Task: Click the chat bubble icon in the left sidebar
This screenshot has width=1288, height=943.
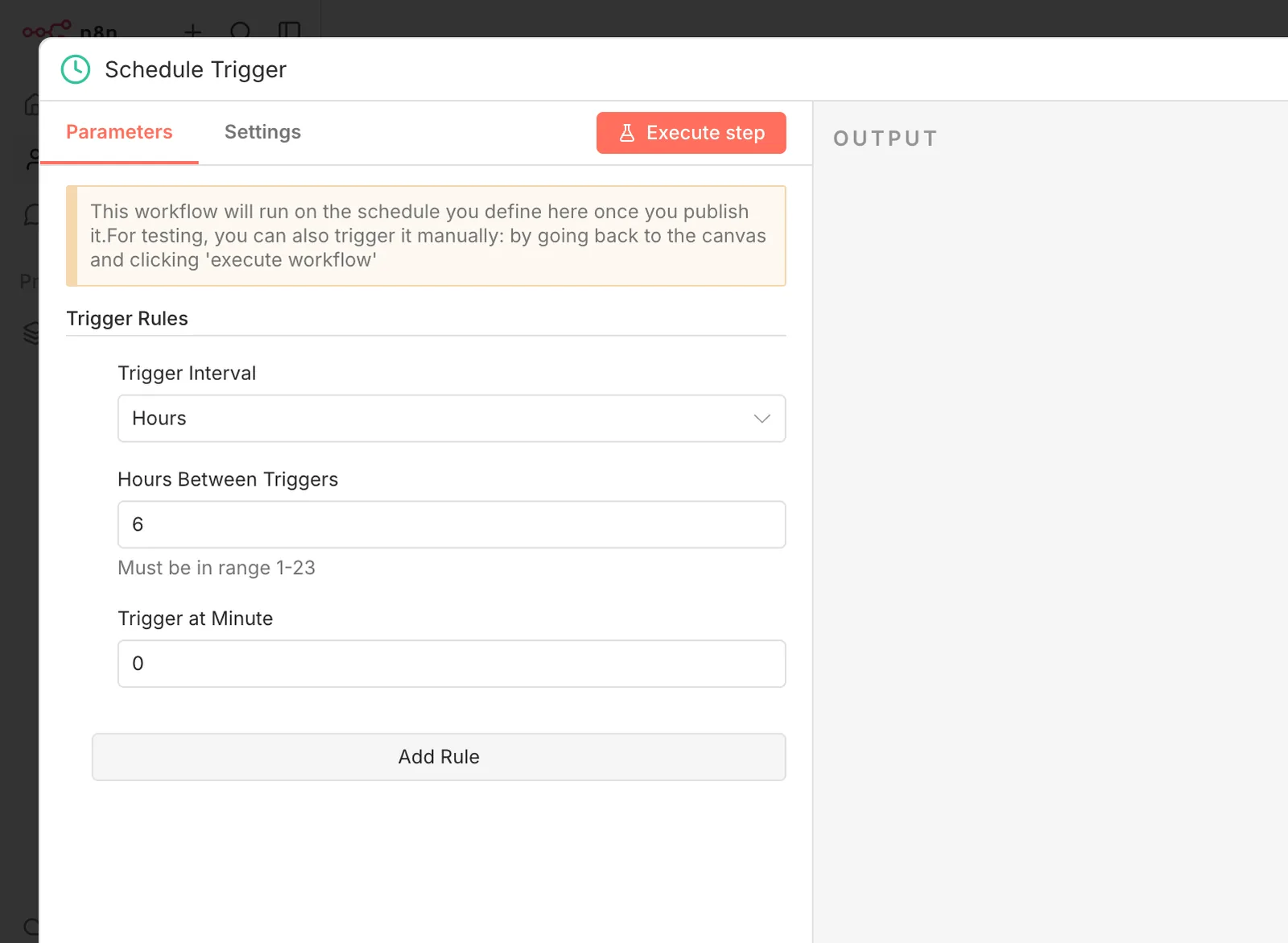Action: coord(32,214)
